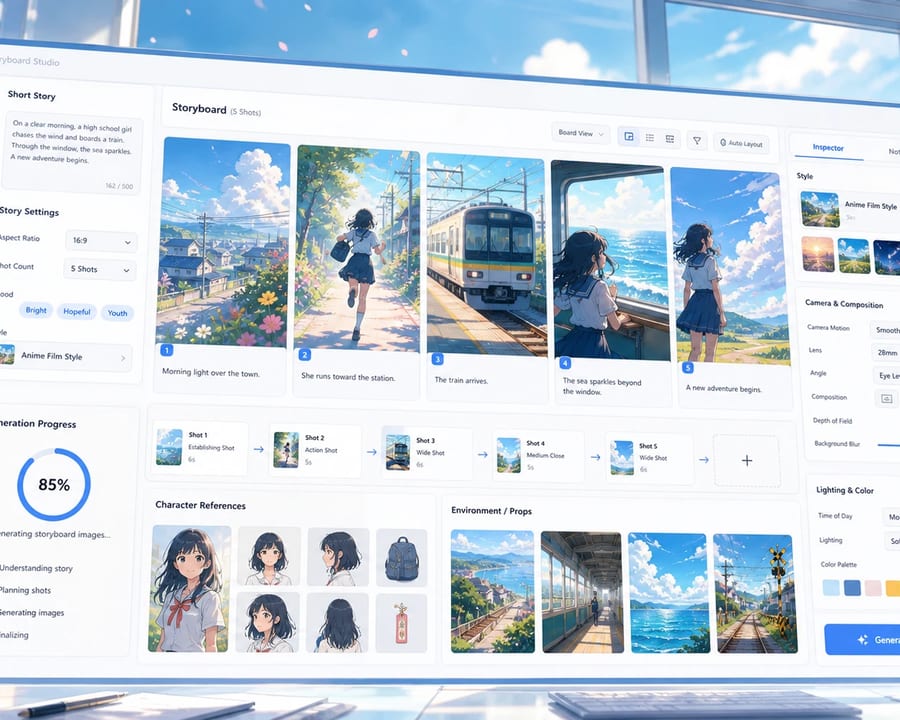Click the 'Planning shots' progress step

[25, 590]
